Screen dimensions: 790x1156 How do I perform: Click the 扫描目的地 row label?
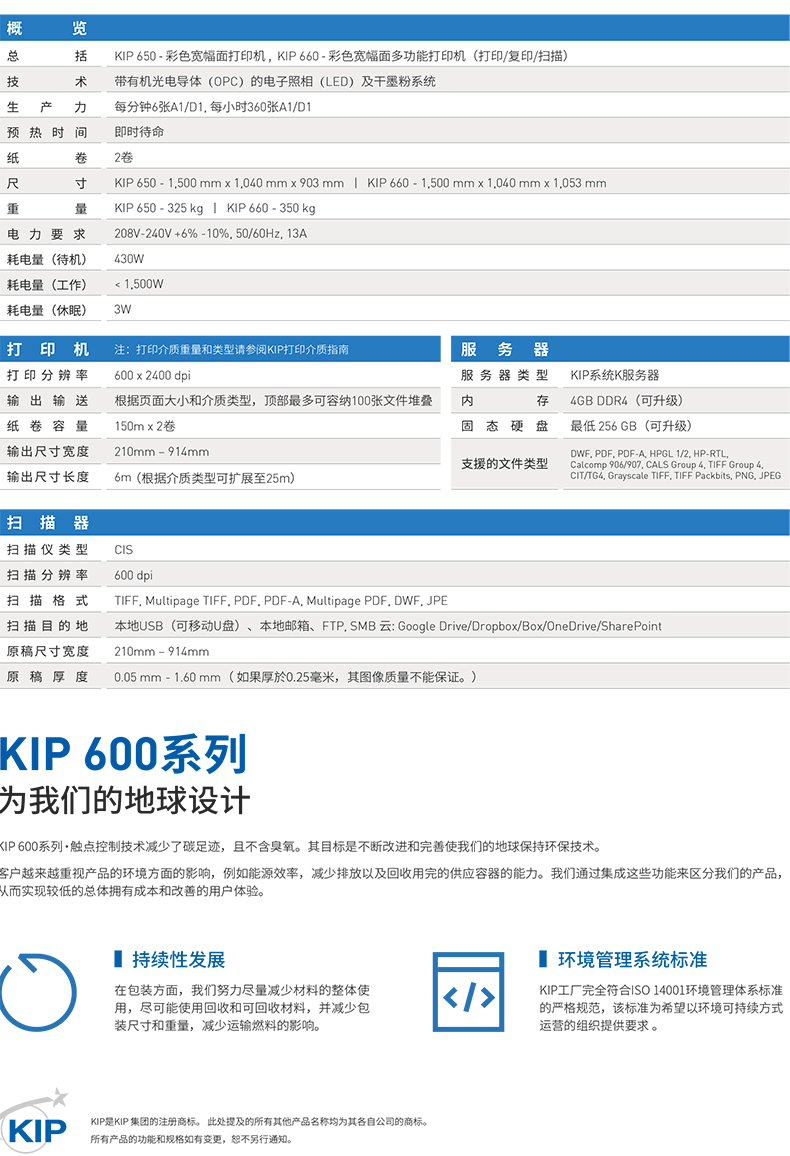tap(48, 626)
